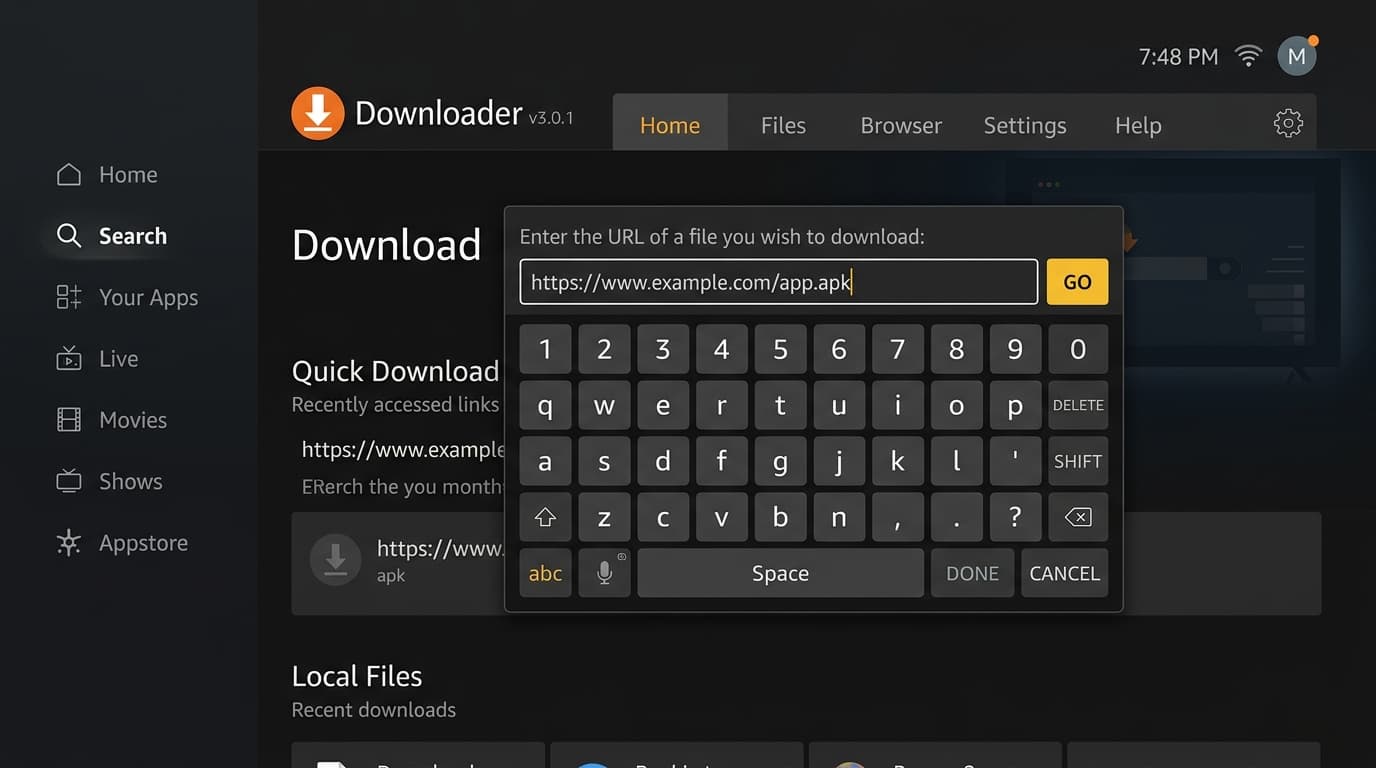Tap the letter z key

pyautogui.click(x=604, y=517)
